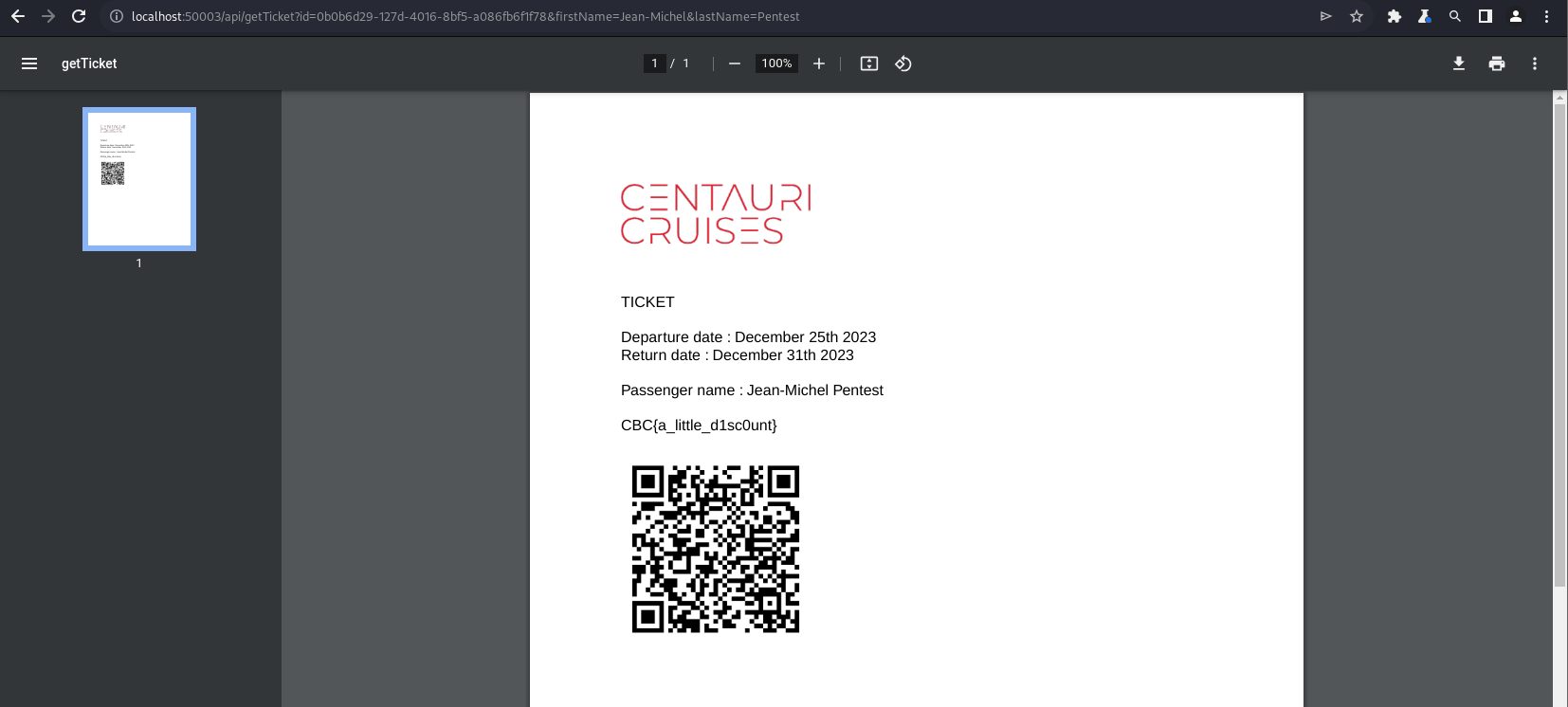Click the QR code on the ticket
The image size is (1568, 707).
(x=716, y=549)
